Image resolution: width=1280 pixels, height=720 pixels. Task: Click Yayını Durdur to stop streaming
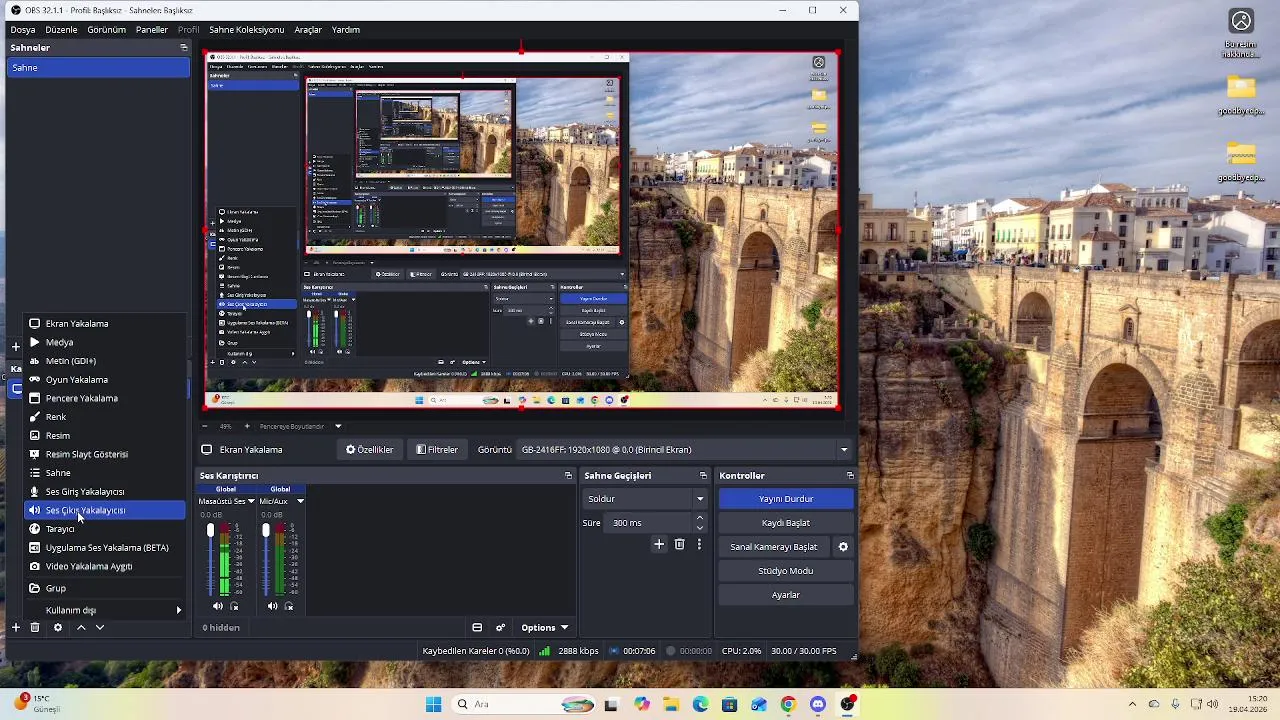pyautogui.click(x=786, y=499)
